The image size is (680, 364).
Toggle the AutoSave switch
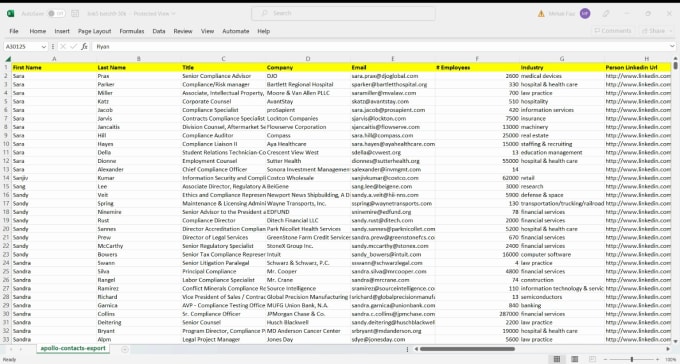pyautogui.click(x=56, y=14)
